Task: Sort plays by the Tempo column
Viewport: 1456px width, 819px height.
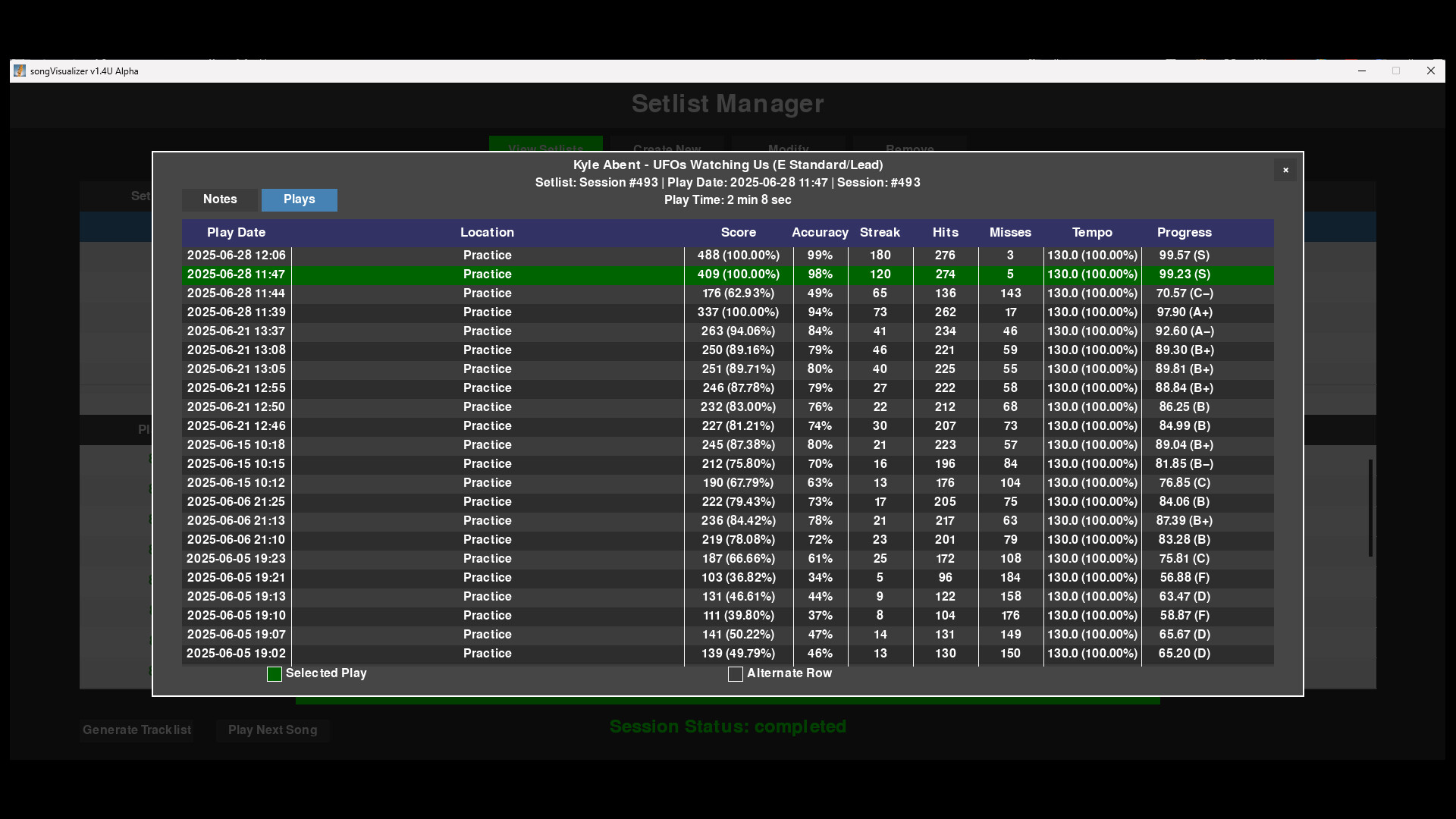Action: pos(1092,232)
